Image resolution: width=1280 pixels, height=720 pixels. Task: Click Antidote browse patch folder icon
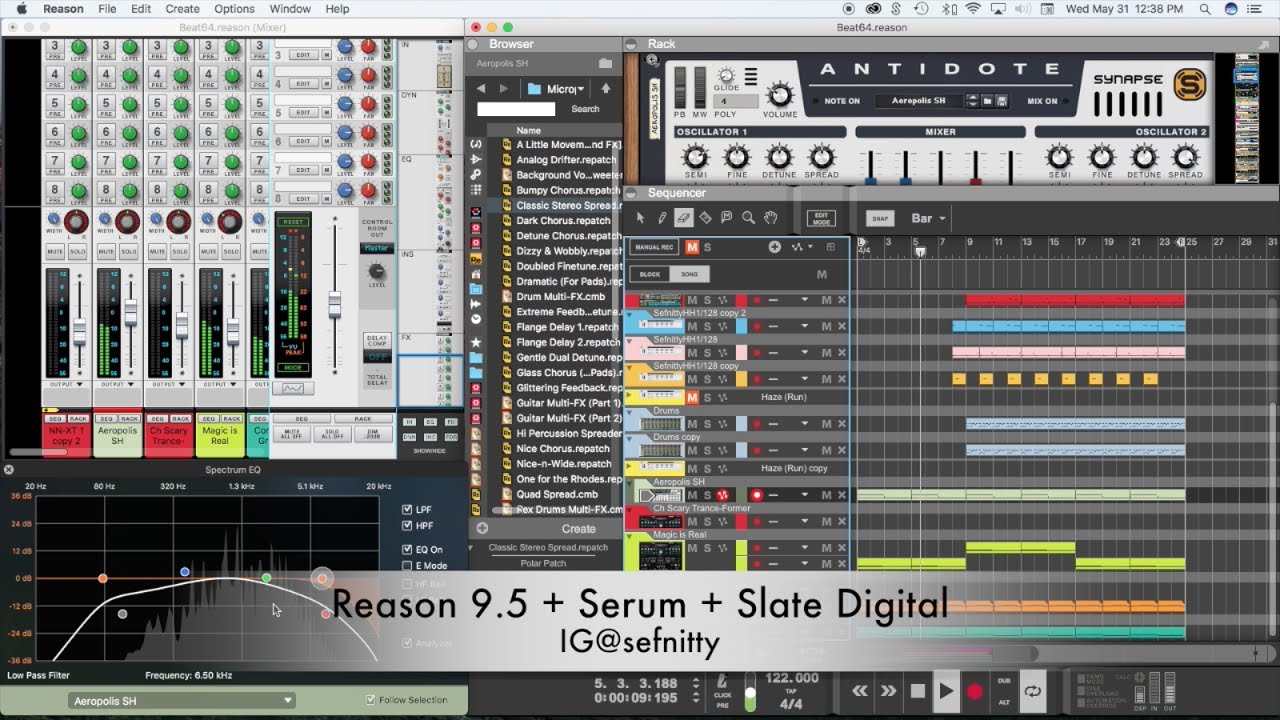pos(987,101)
